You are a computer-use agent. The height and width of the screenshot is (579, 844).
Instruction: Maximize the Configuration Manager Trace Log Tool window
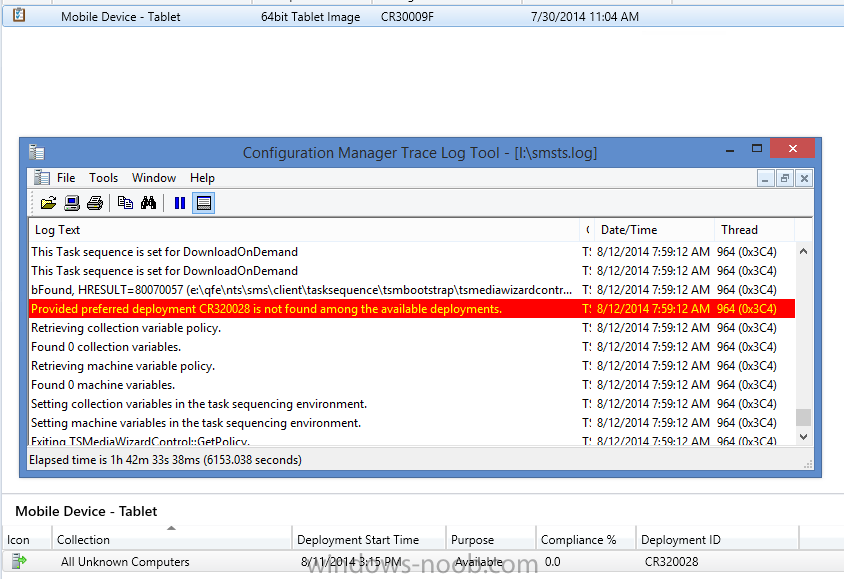757,149
